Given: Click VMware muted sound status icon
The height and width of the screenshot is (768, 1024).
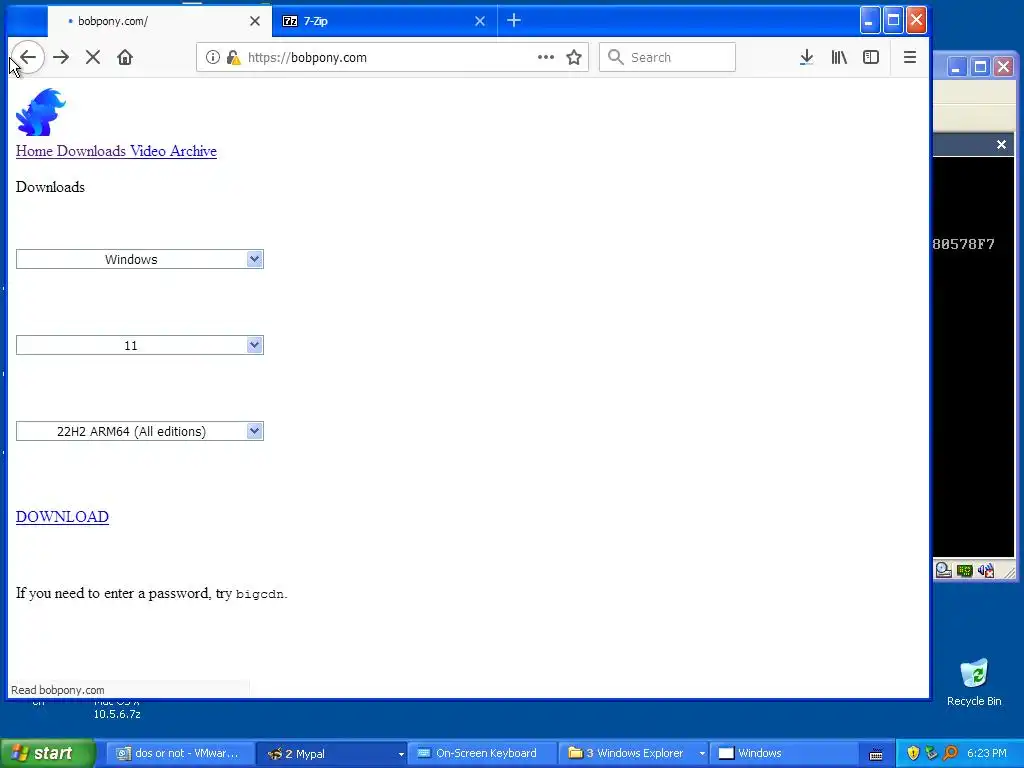Looking at the screenshot, I should point(985,570).
